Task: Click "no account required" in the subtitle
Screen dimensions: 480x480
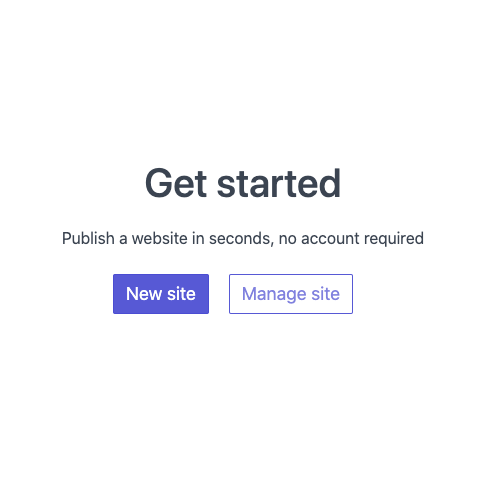Action: tap(351, 238)
